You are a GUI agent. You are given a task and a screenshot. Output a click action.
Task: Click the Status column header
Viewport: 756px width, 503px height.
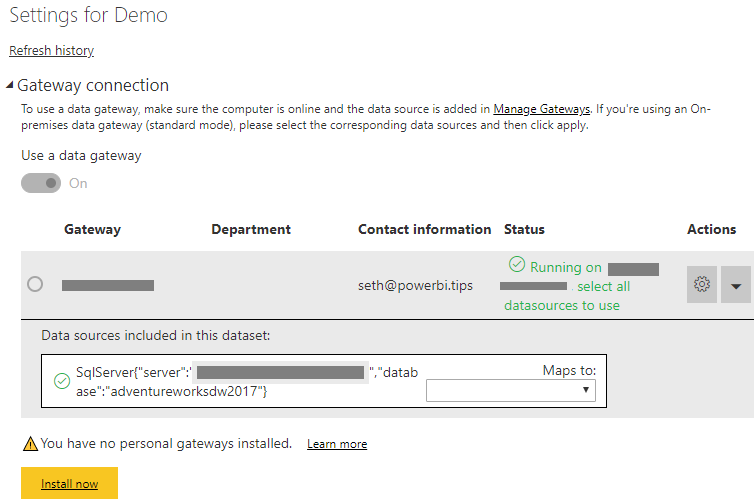[x=524, y=229]
